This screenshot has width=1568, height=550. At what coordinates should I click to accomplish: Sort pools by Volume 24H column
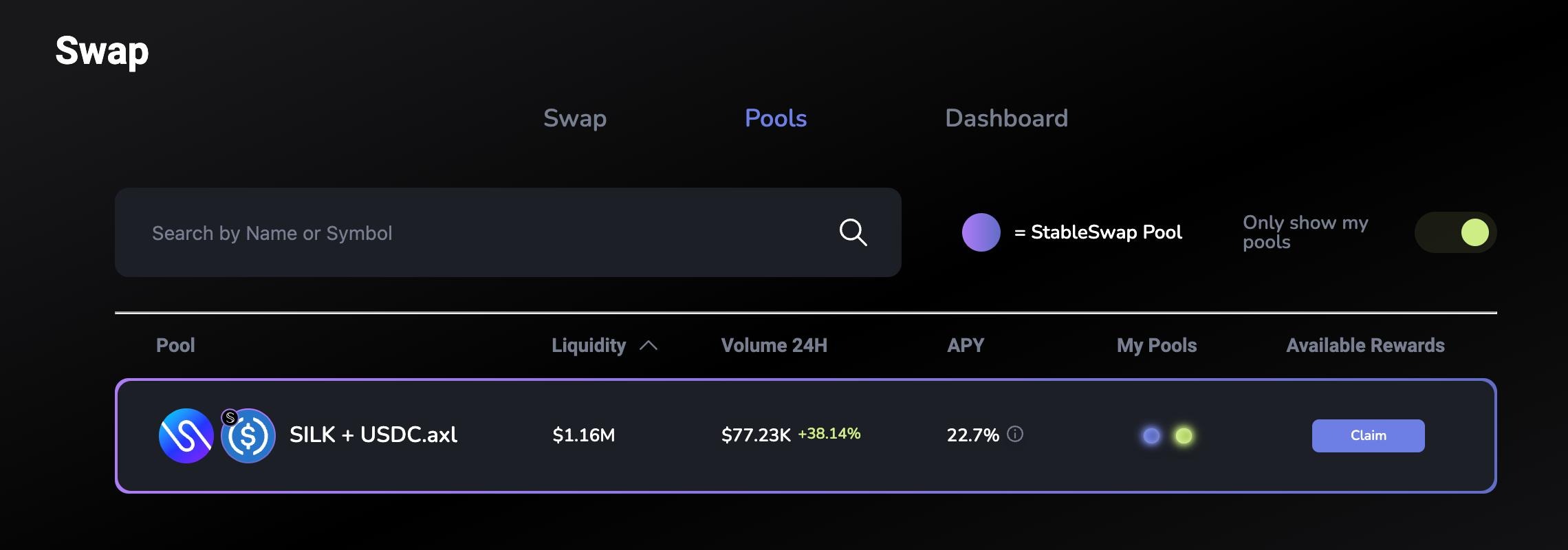click(x=774, y=345)
